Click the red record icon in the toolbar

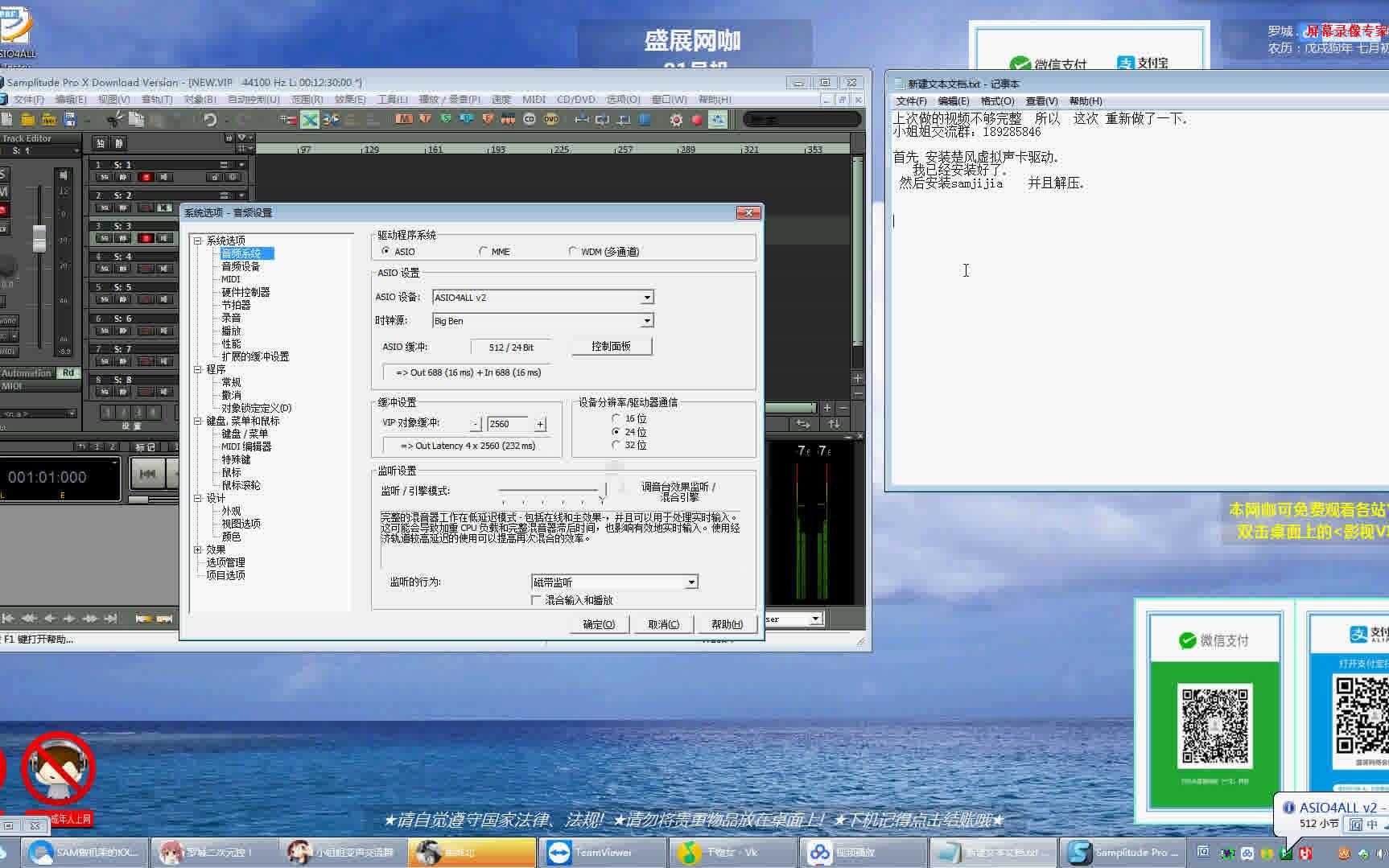(696, 119)
